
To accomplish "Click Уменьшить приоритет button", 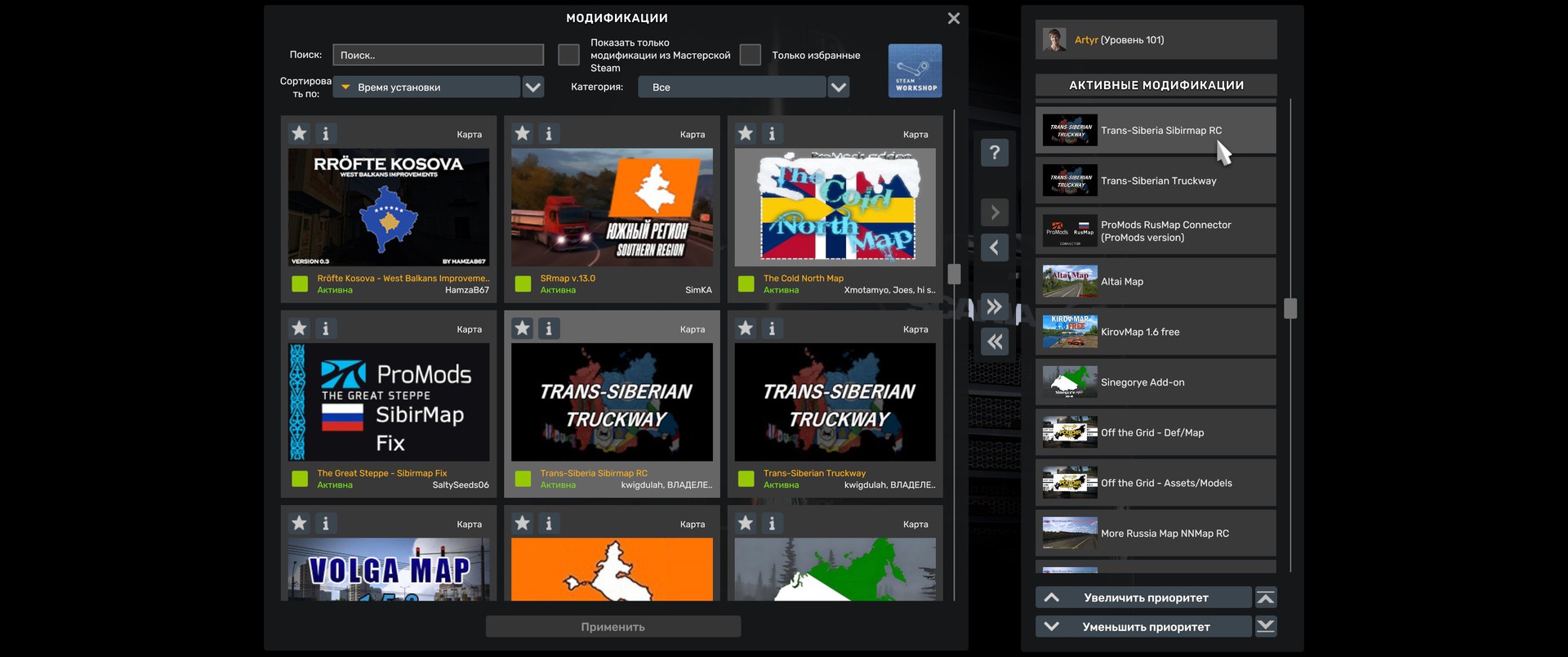I will pyautogui.click(x=1143, y=627).
